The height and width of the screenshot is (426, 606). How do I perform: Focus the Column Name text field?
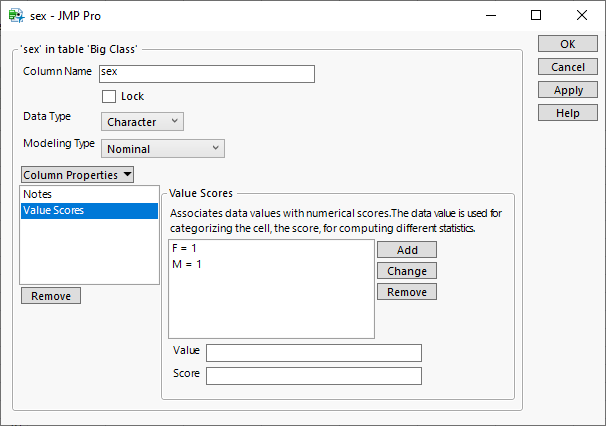pyautogui.click(x=206, y=73)
